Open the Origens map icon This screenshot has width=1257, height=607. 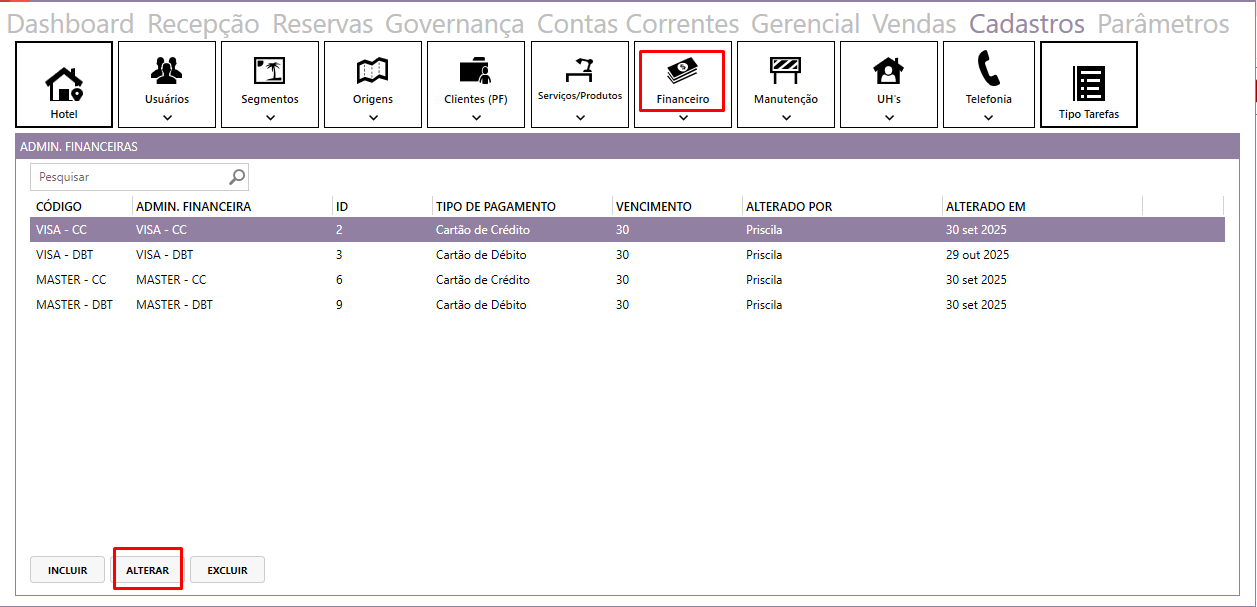[x=373, y=70]
